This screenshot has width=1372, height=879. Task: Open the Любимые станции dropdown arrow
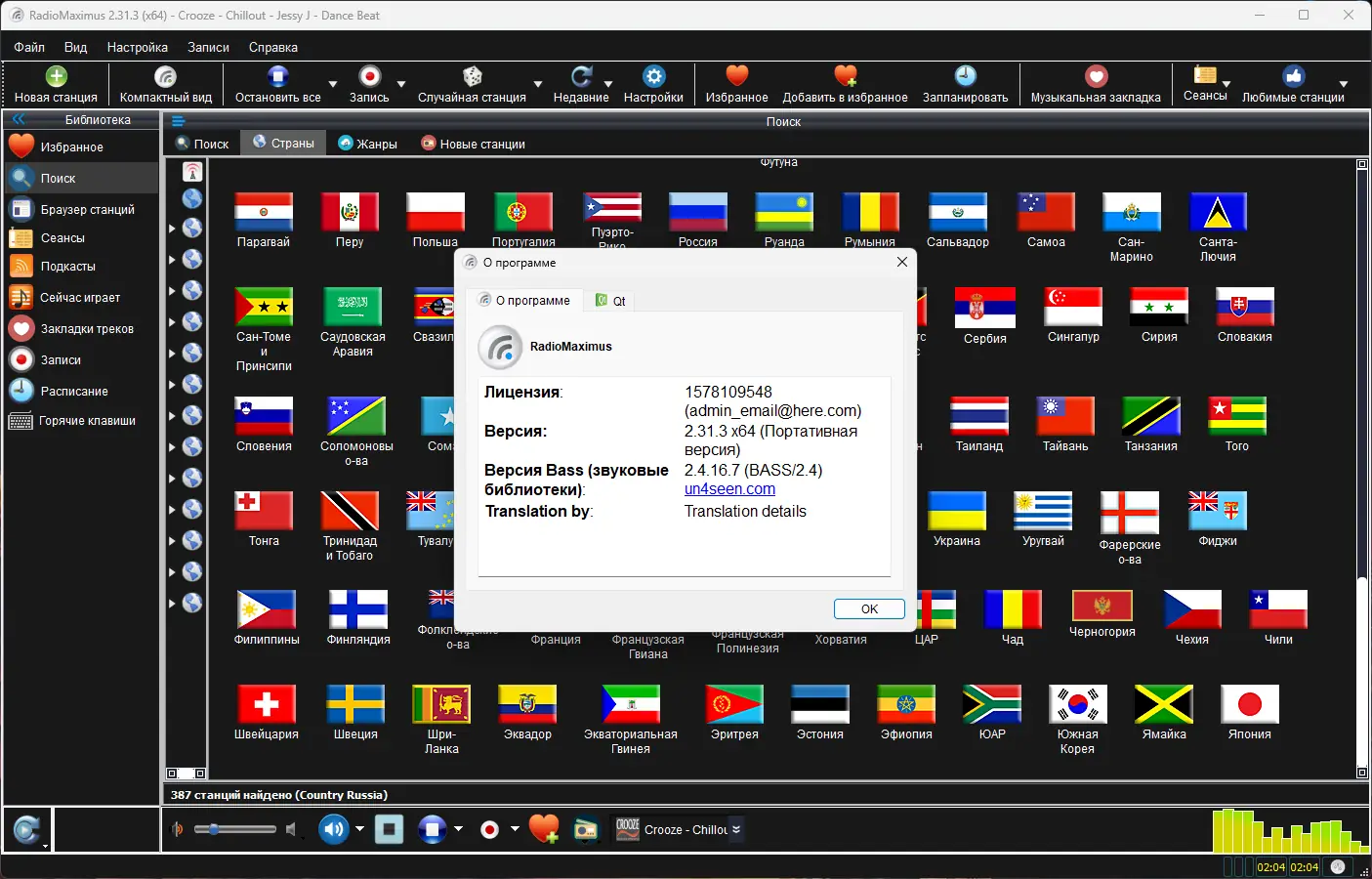tap(1344, 84)
